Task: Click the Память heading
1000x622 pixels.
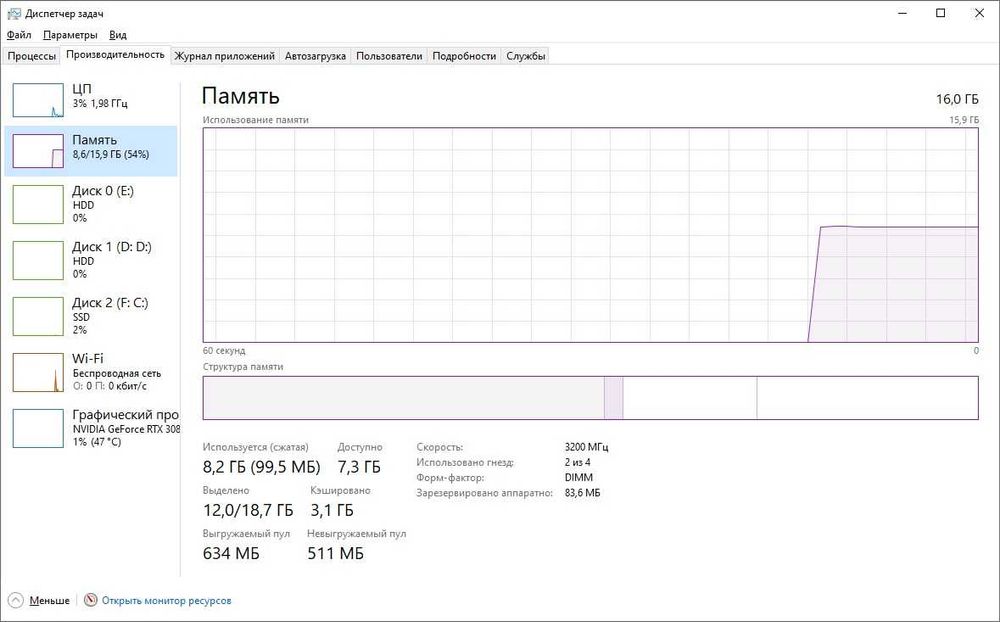Action: point(240,96)
